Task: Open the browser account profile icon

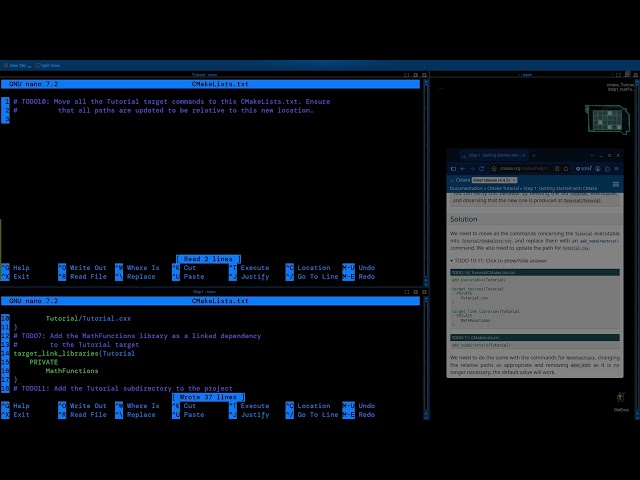Action: click(598, 169)
